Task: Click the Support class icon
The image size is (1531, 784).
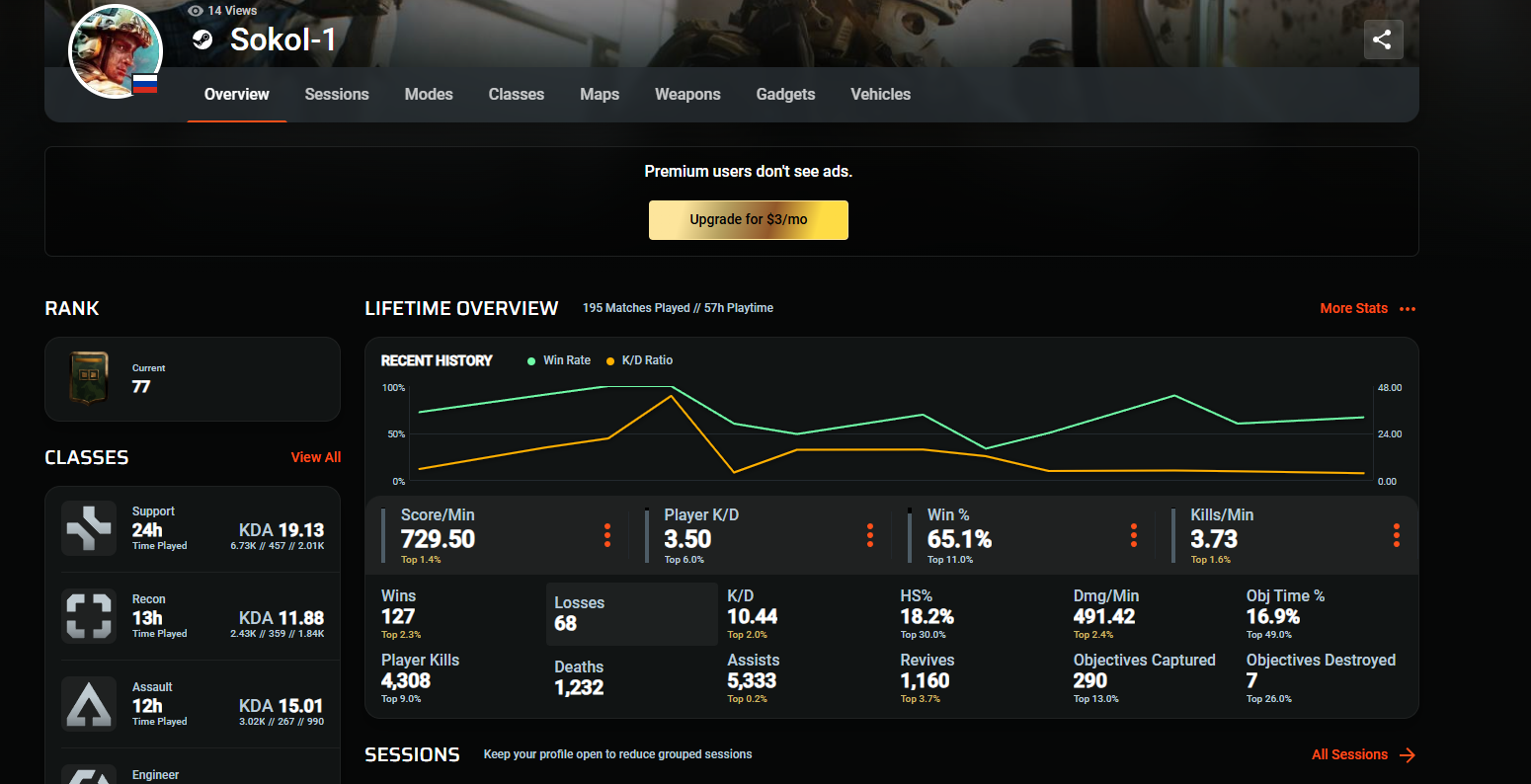Action: (89, 527)
